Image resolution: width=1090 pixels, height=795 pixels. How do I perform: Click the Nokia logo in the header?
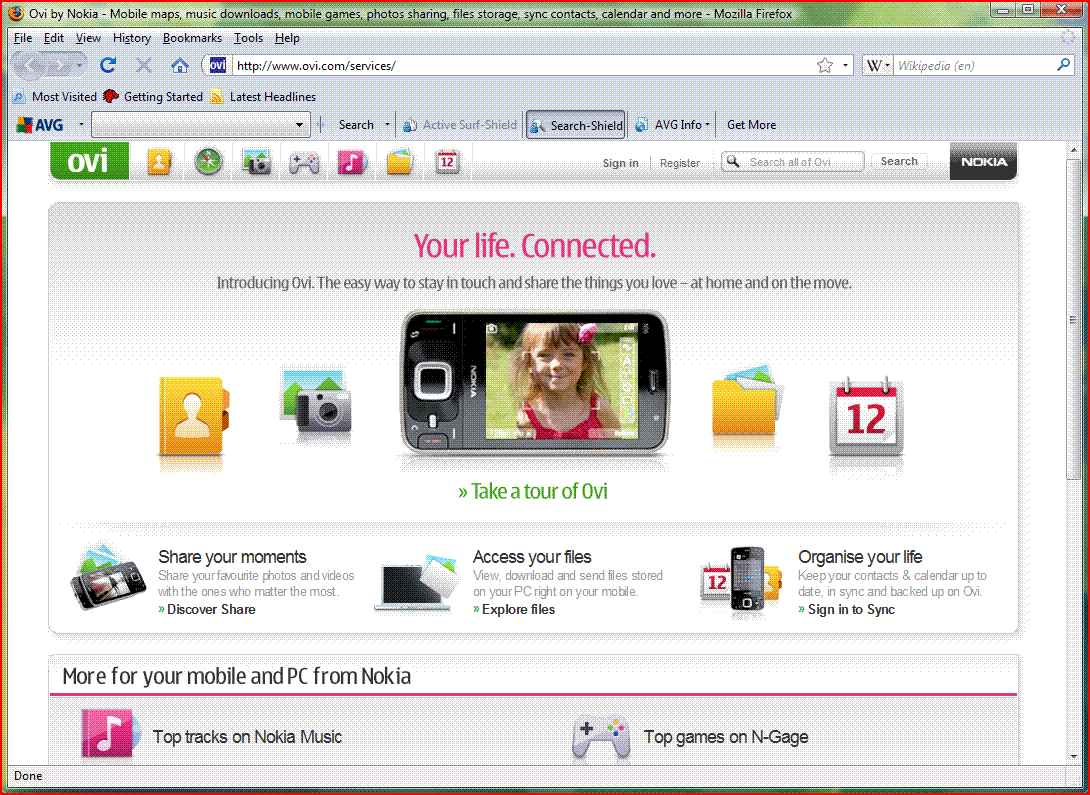click(x=984, y=161)
